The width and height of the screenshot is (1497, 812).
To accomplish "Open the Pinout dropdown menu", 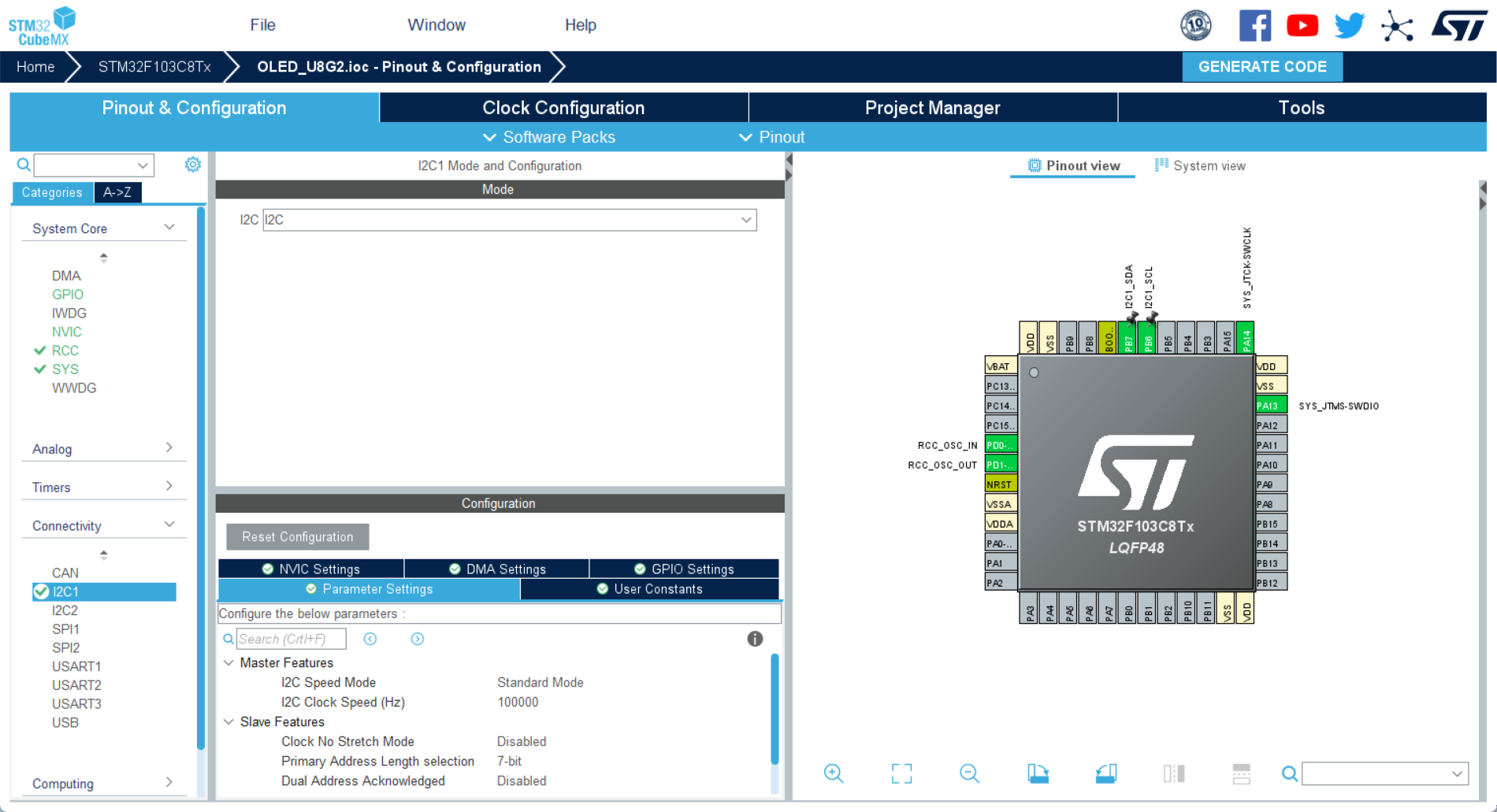I will click(772, 137).
